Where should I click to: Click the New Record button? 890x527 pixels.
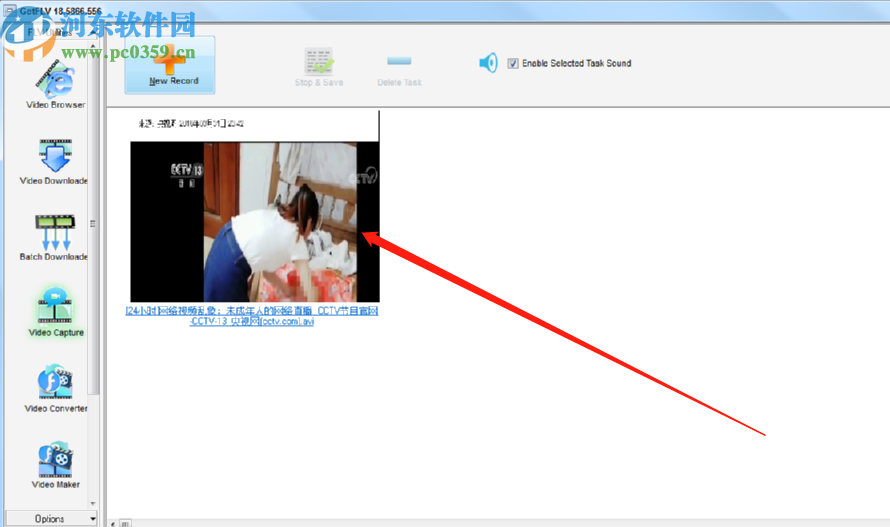(x=170, y=65)
